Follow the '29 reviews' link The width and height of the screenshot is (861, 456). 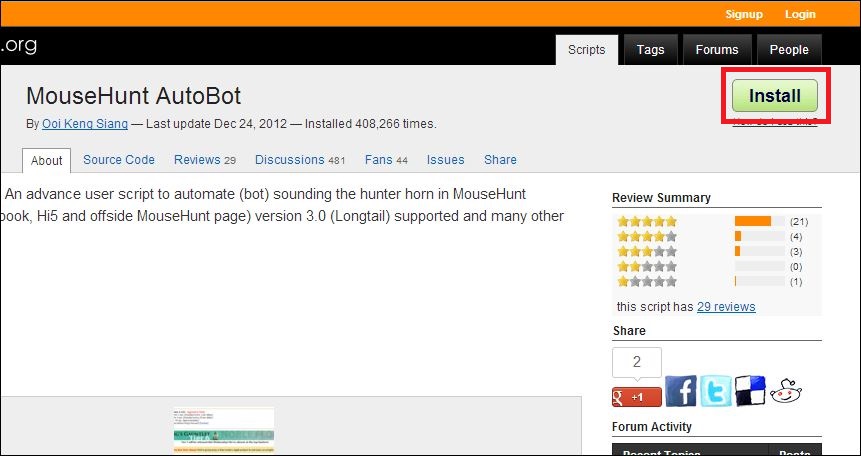pos(726,307)
